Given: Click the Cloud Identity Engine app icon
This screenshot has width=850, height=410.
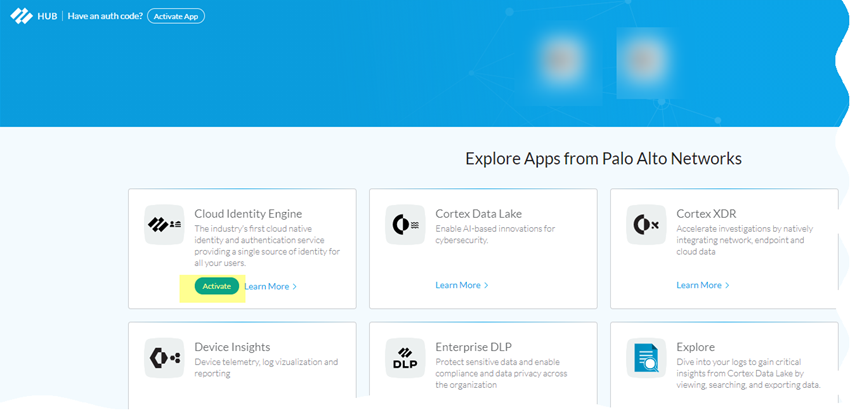Looking at the screenshot, I should pos(163,224).
